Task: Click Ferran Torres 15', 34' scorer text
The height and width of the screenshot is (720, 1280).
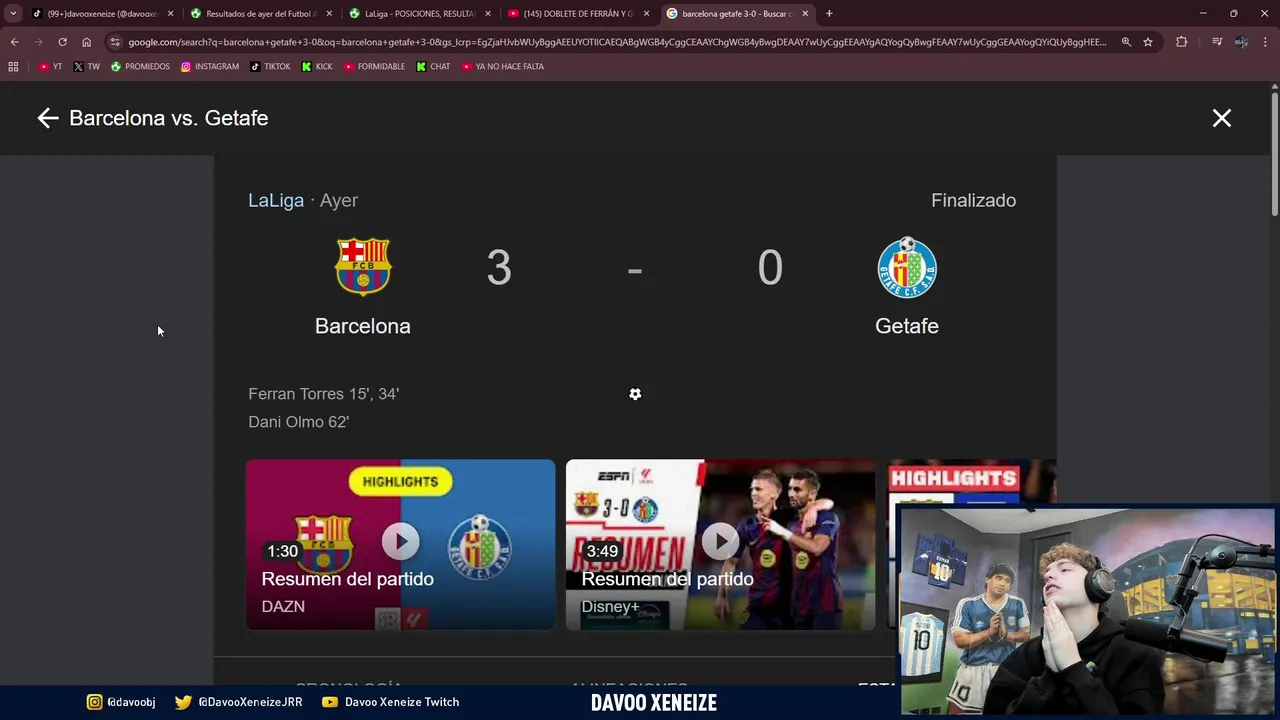Action: tap(324, 394)
